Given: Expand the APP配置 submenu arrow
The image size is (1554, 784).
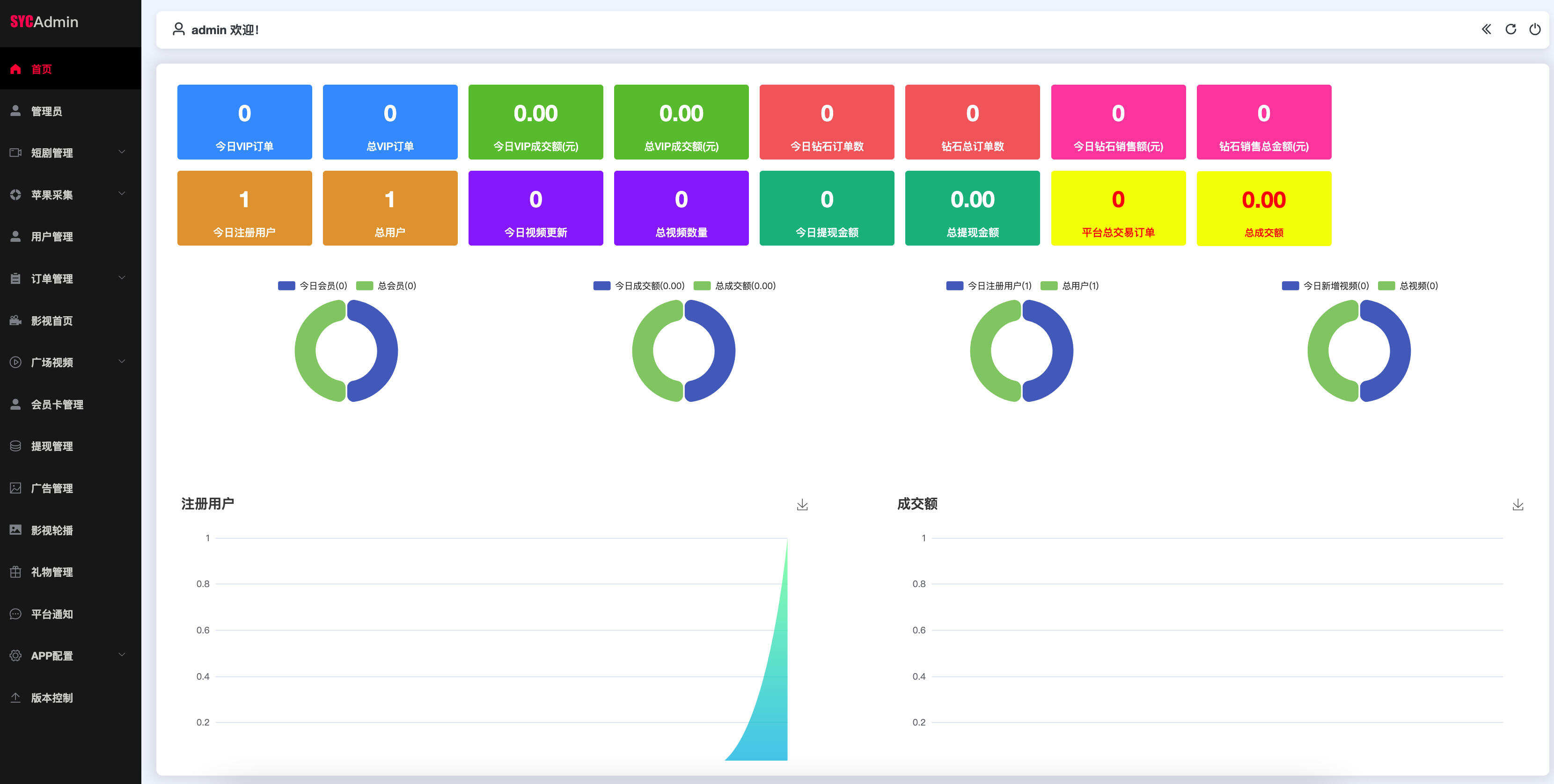Looking at the screenshot, I should [x=122, y=655].
